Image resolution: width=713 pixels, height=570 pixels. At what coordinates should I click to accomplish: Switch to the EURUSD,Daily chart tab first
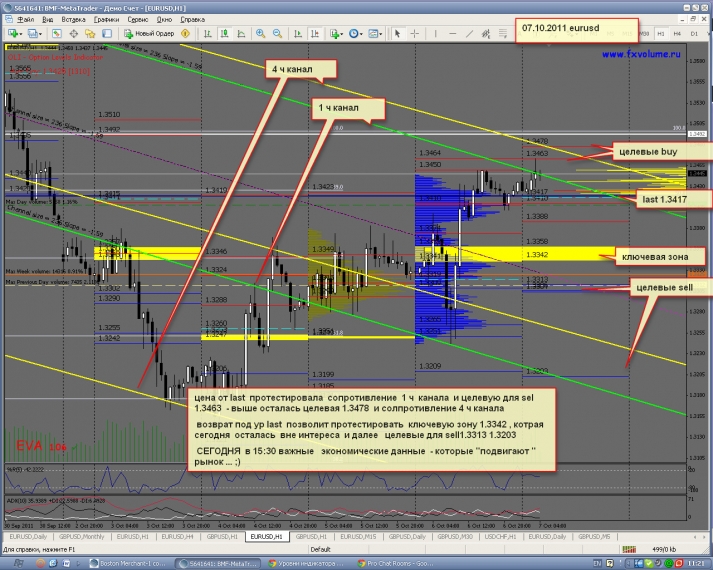point(28,537)
